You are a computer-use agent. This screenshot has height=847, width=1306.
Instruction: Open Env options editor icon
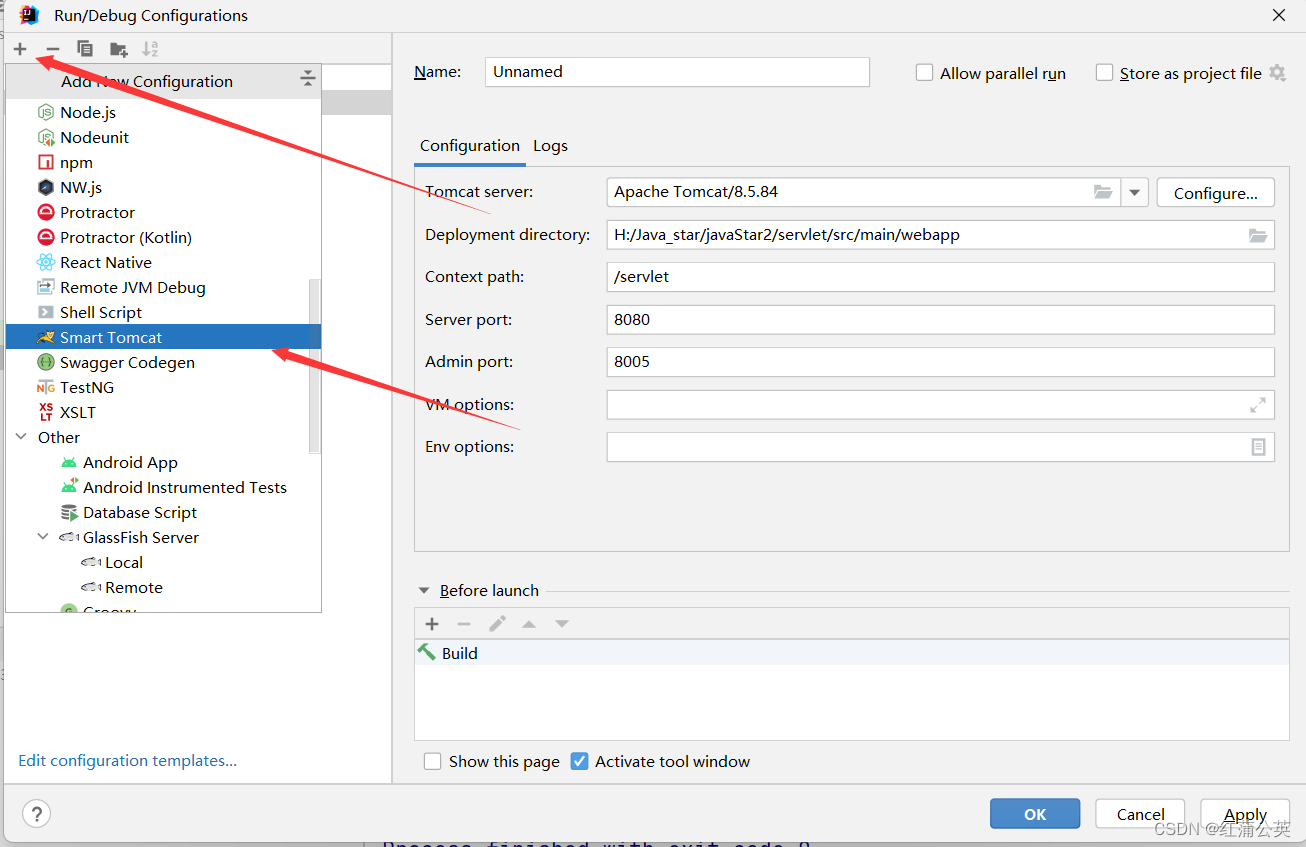coord(1259,447)
